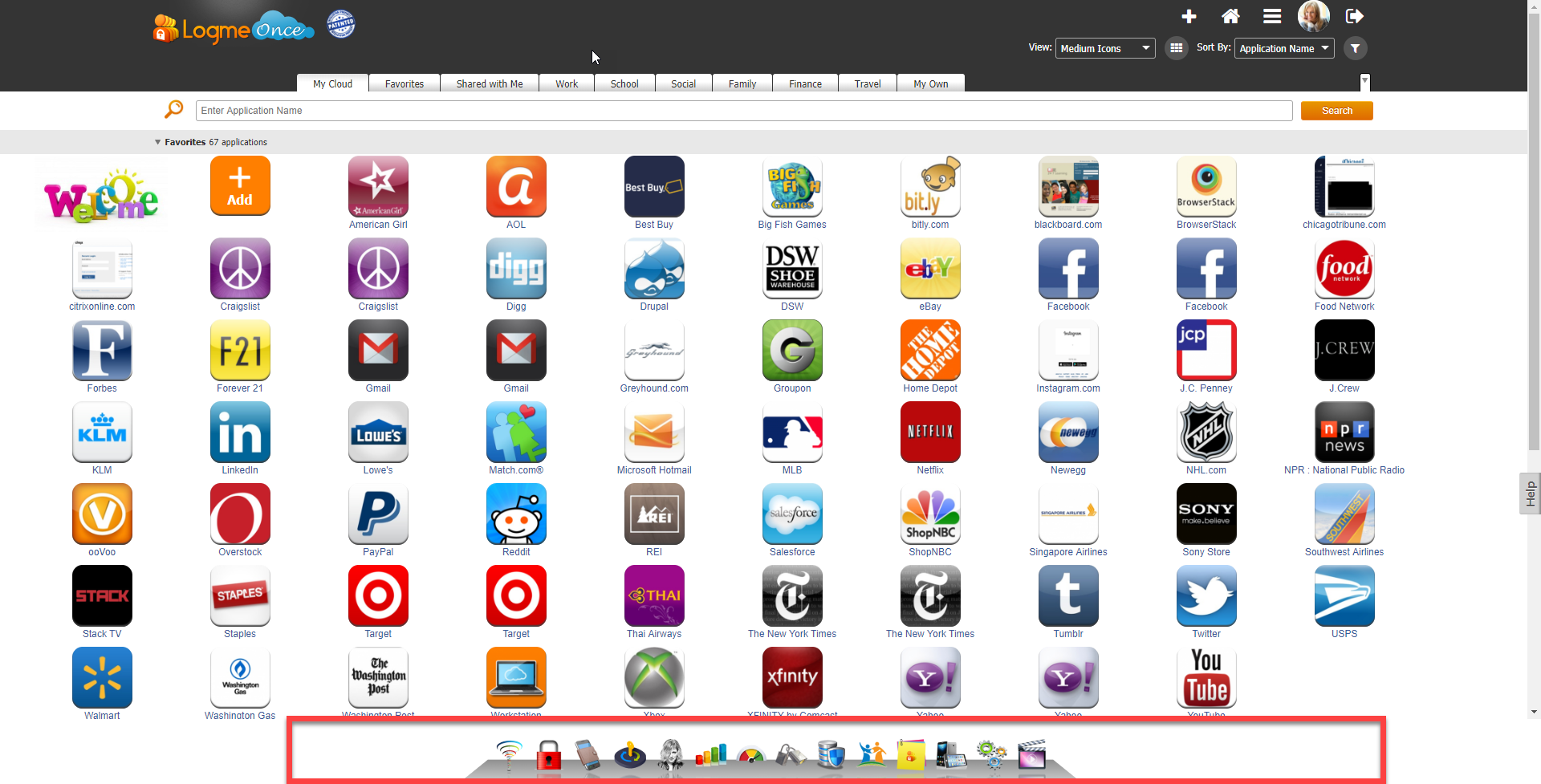Click the red padlock dock icon
1541x784 pixels.
click(x=549, y=755)
